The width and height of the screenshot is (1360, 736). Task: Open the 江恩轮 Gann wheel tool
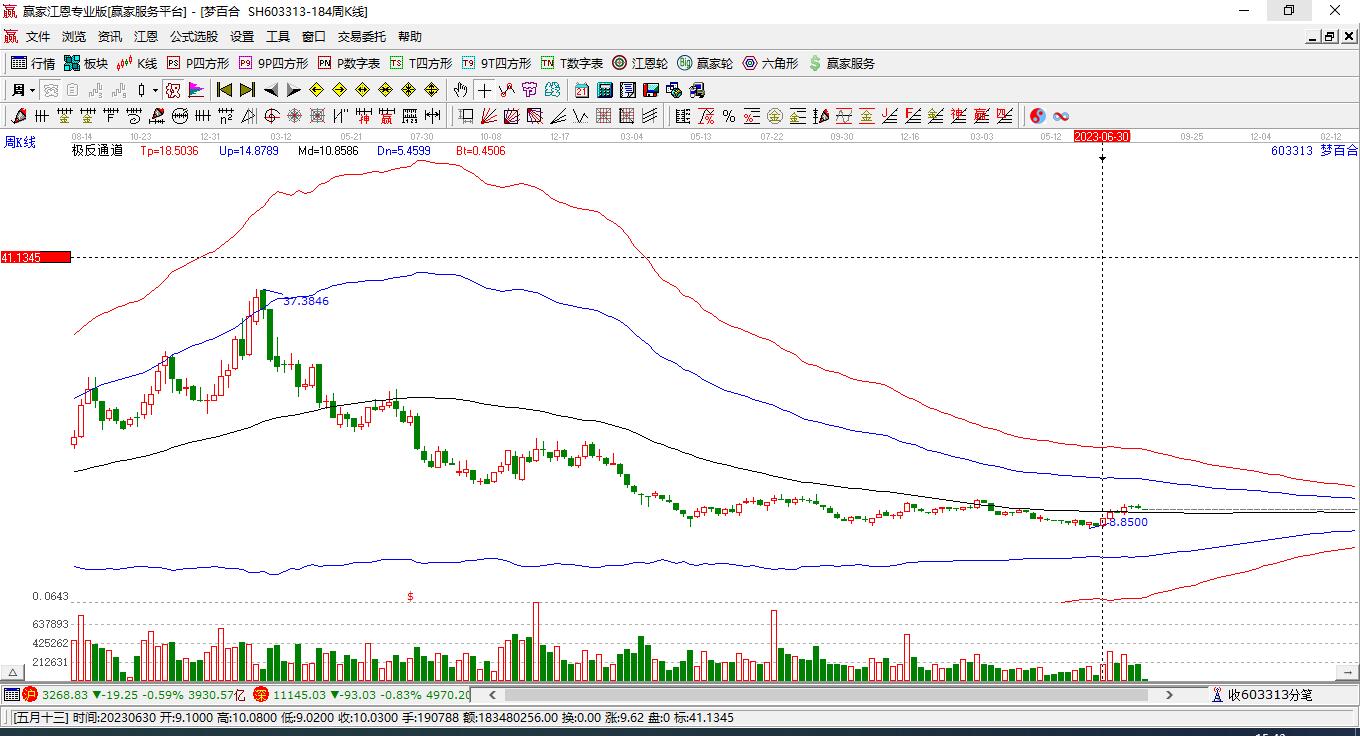pyautogui.click(x=639, y=63)
